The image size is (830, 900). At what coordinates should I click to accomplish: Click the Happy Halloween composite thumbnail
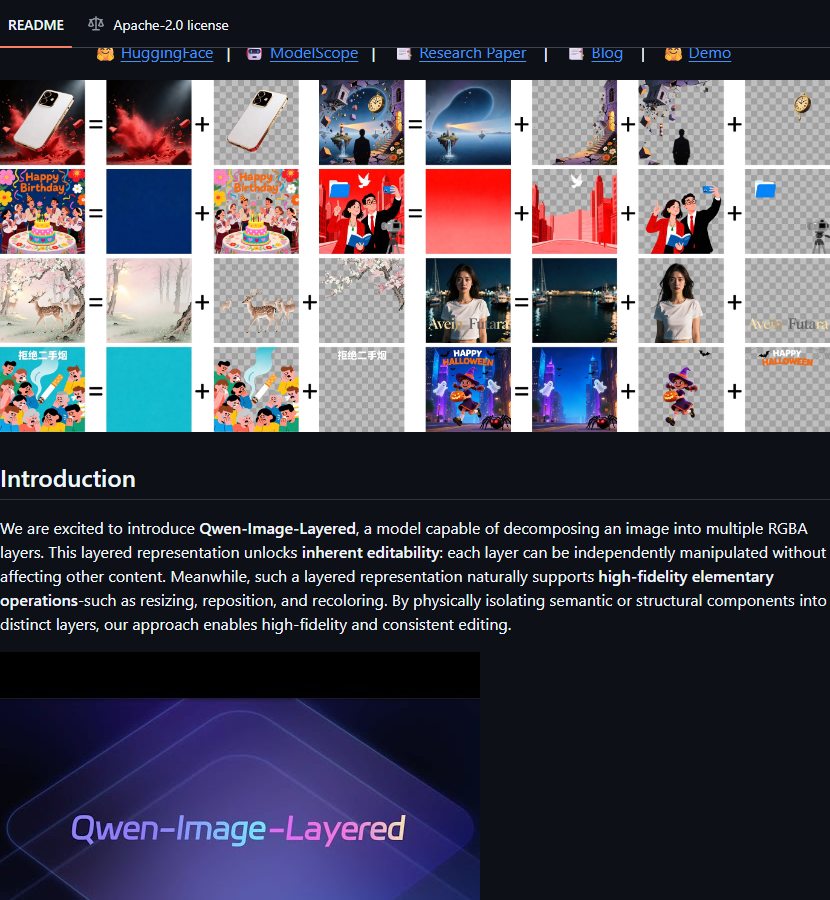coord(468,389)
